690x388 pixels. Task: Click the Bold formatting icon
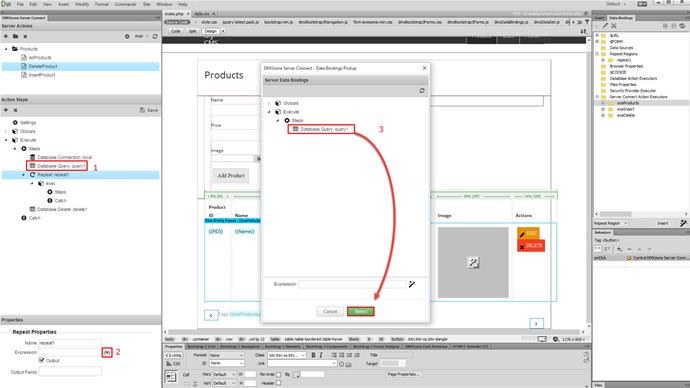313,355
